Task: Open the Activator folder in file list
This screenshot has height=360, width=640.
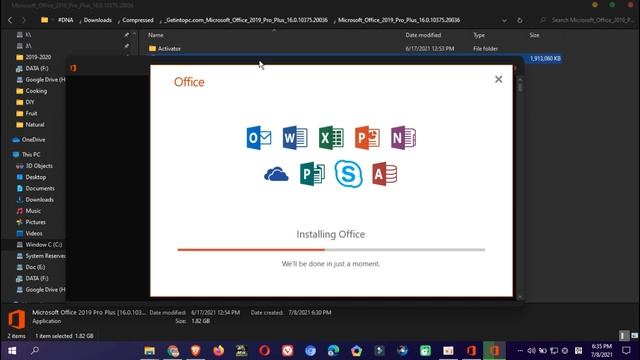Action: coord(169,49)
